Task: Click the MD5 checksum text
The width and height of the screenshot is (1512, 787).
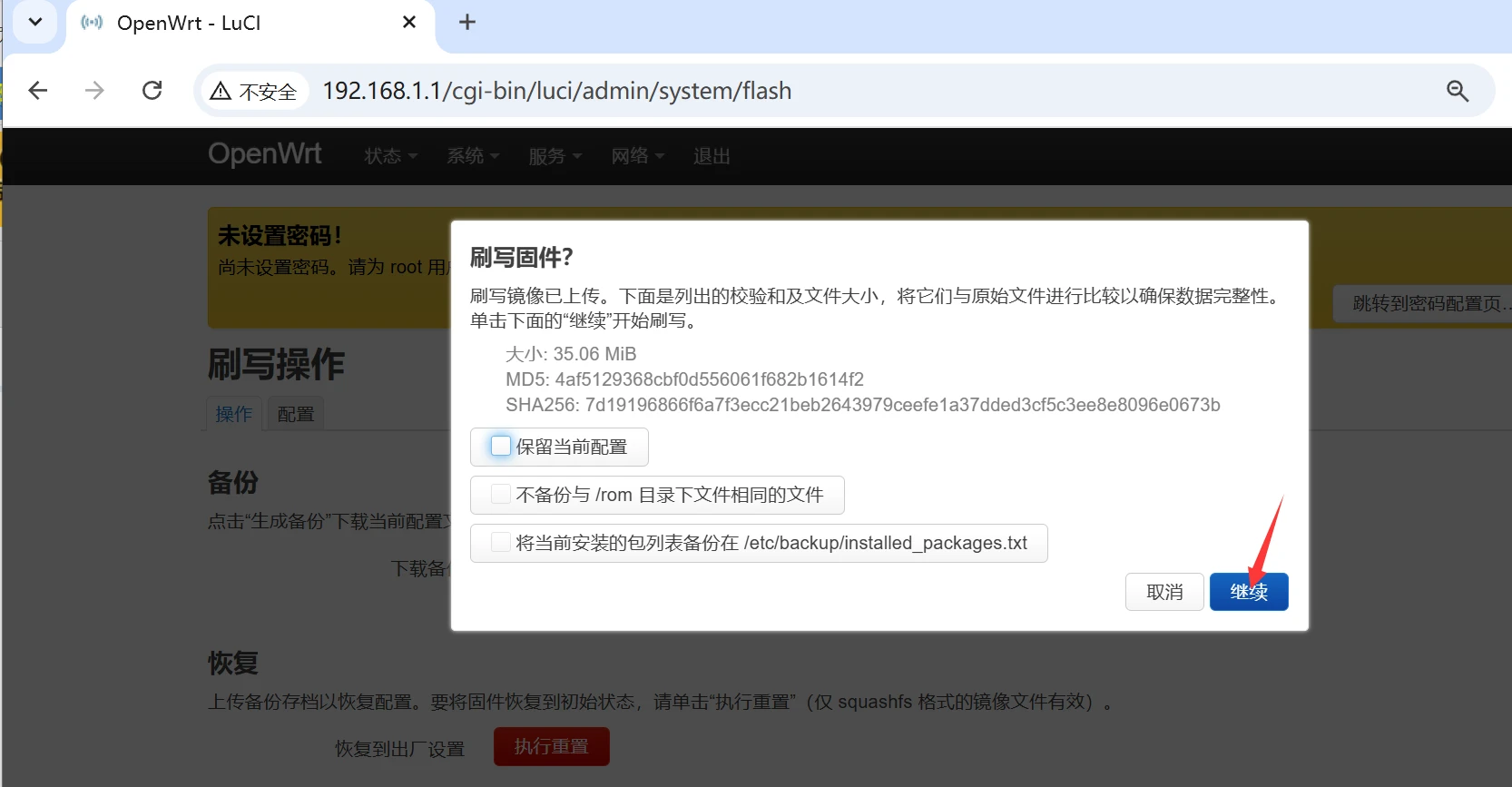Action: click(x=684, y=379)
